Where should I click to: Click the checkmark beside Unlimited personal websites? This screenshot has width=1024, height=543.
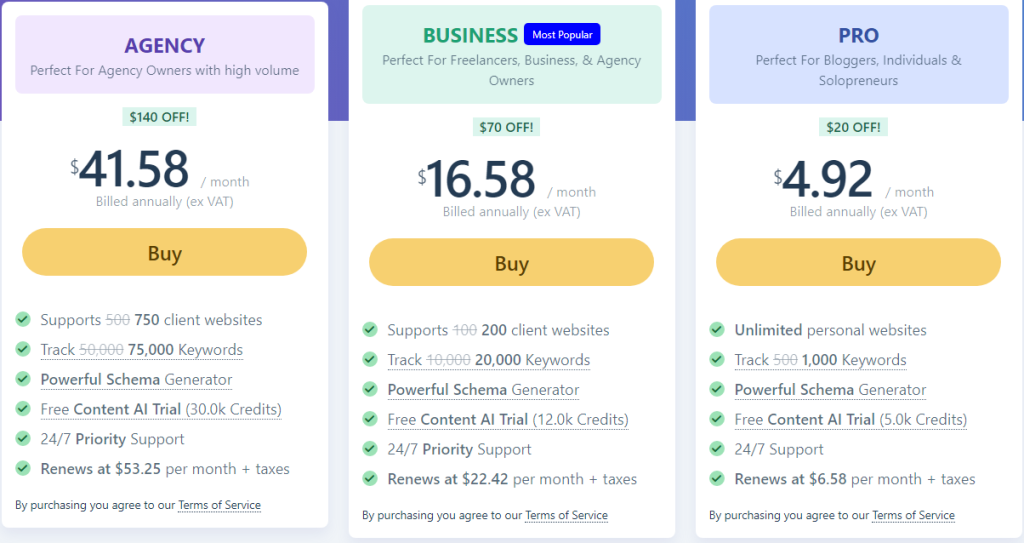point(717,330)
